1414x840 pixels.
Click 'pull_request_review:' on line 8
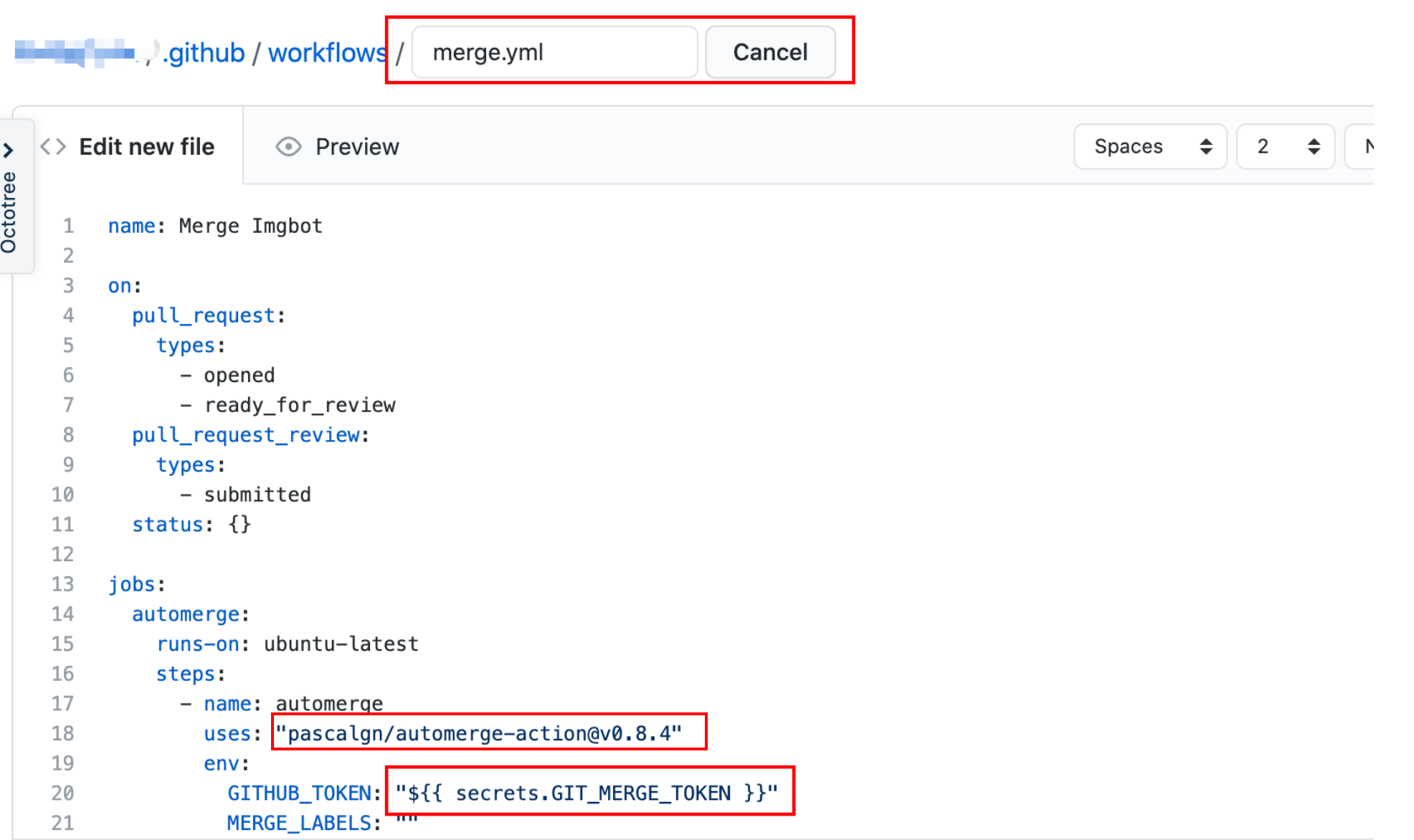(250, 435)
